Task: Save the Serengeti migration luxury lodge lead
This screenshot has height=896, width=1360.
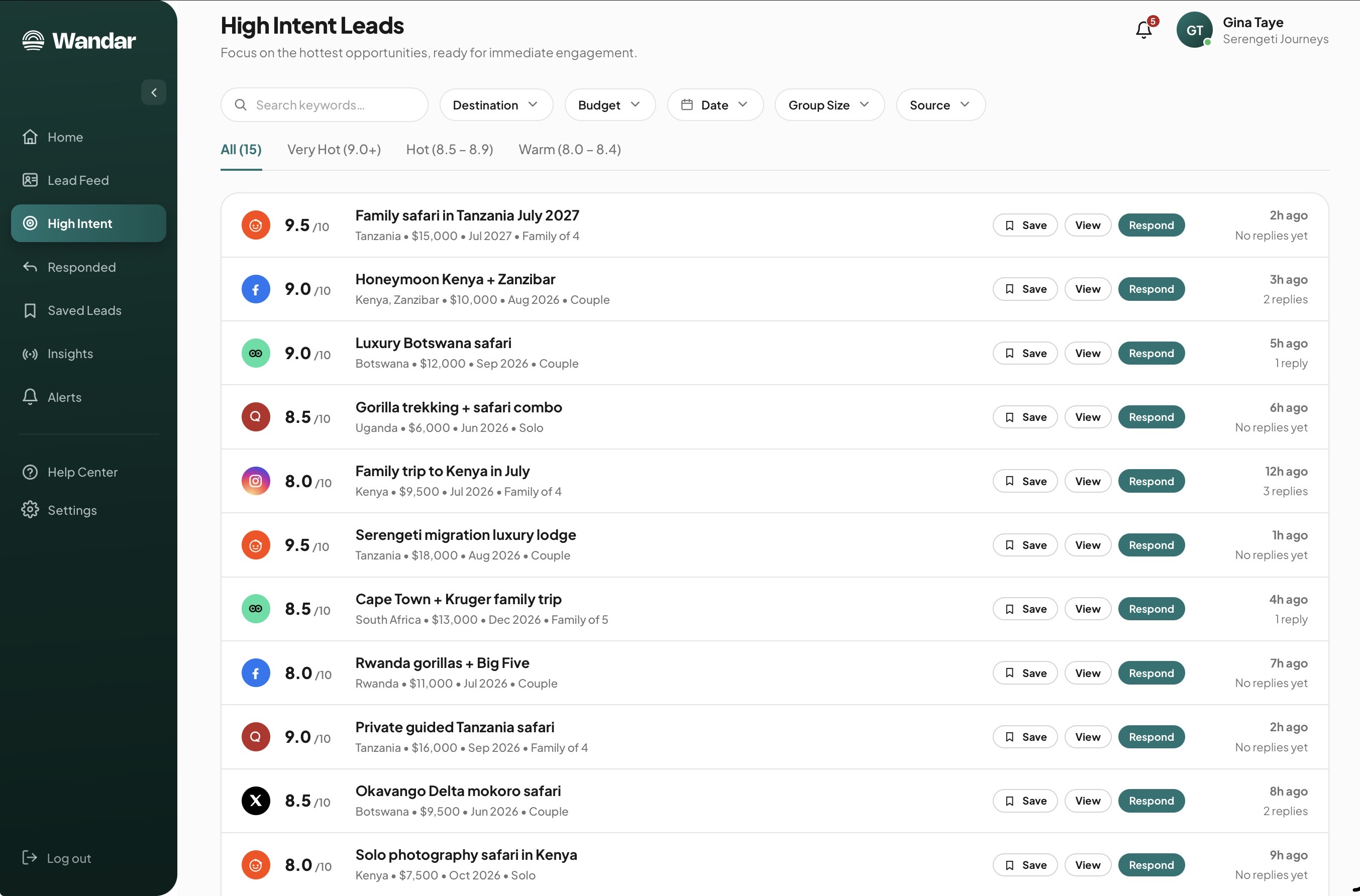Action: pyautogui.click(x=1025, y=545)
